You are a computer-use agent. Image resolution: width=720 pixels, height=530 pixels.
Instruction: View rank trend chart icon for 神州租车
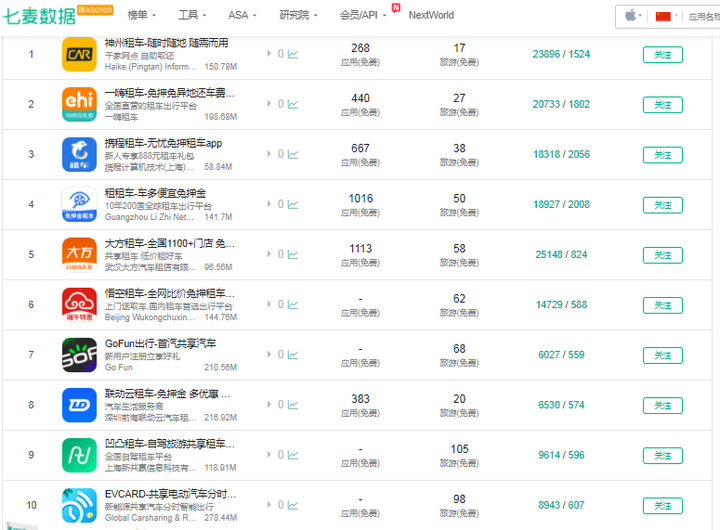(x=293, y=54)
